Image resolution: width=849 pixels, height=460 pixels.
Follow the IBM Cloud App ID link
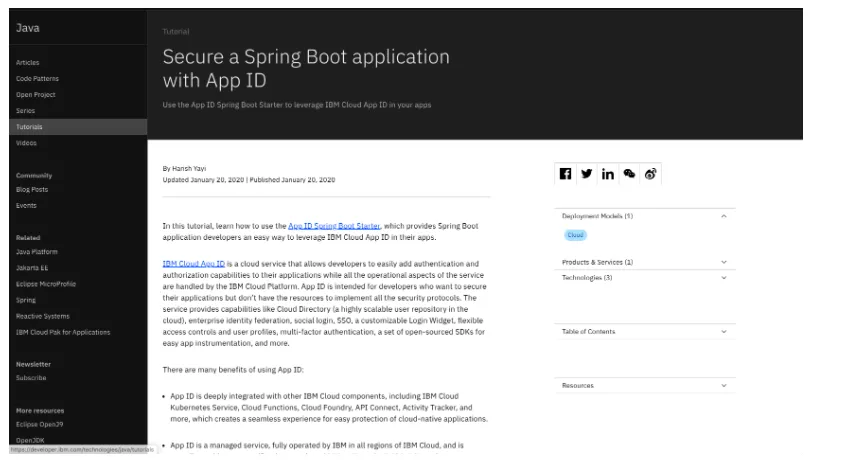pyautogui.click(x=194, y=263)
